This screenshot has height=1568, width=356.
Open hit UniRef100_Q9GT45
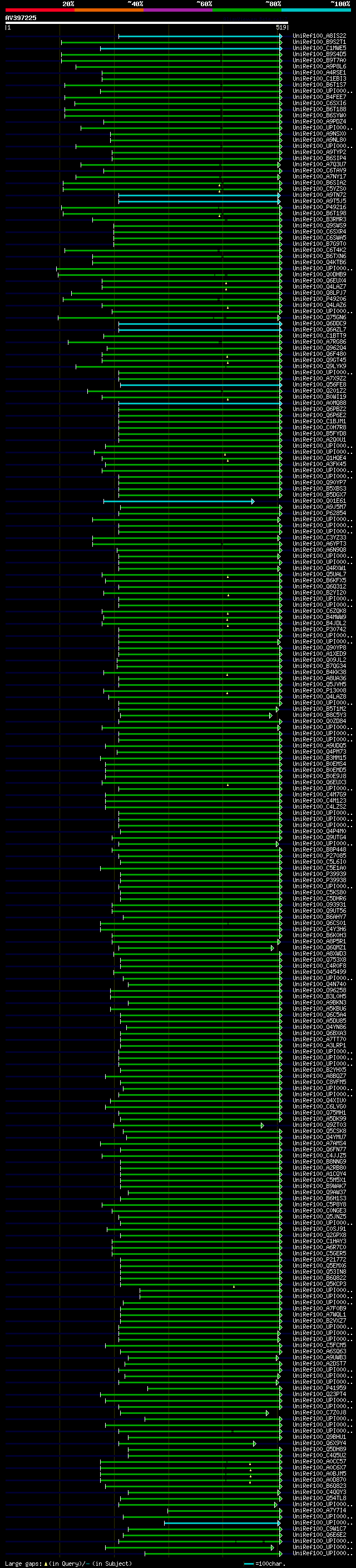(x=319, y=360)
